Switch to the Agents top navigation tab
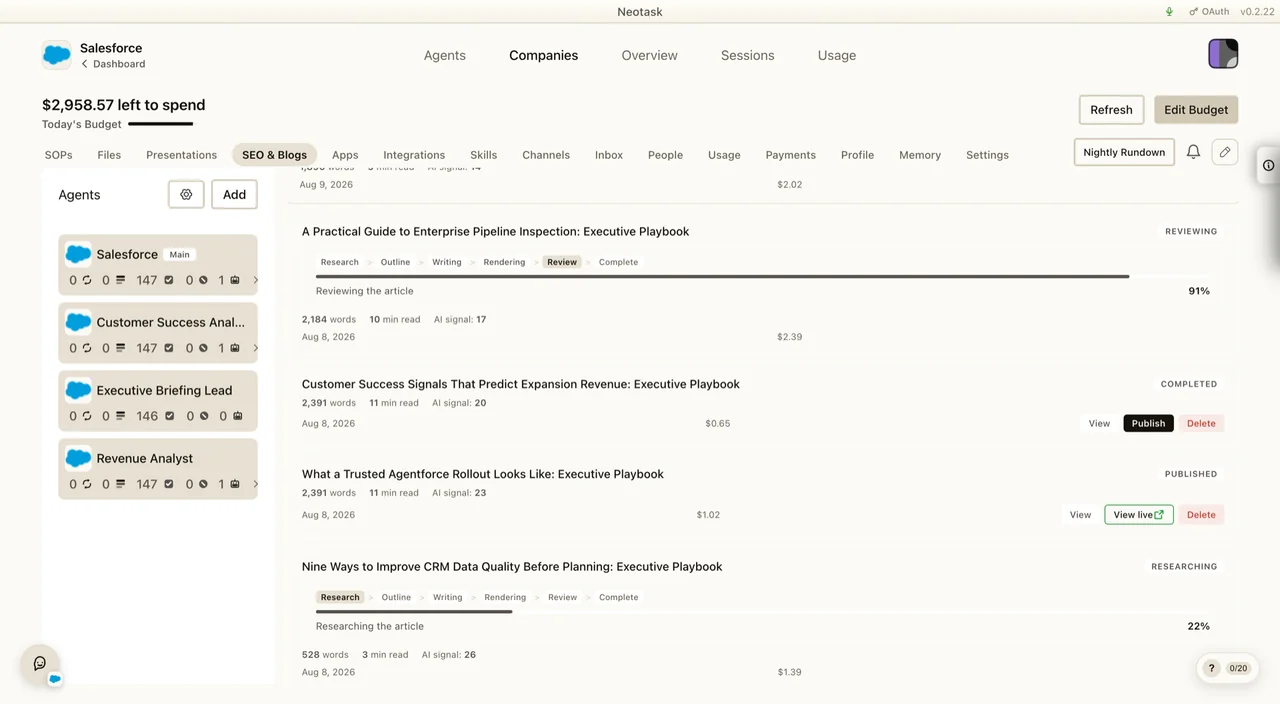Image resolution: width=1280 pixels, height=704 pixels. tap(445, 56)
